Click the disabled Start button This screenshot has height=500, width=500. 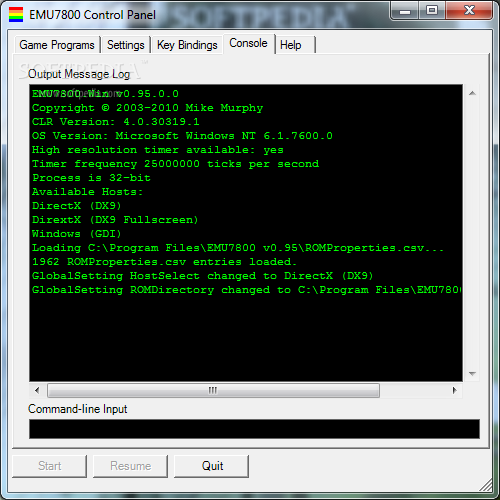[x=49, y=466]
